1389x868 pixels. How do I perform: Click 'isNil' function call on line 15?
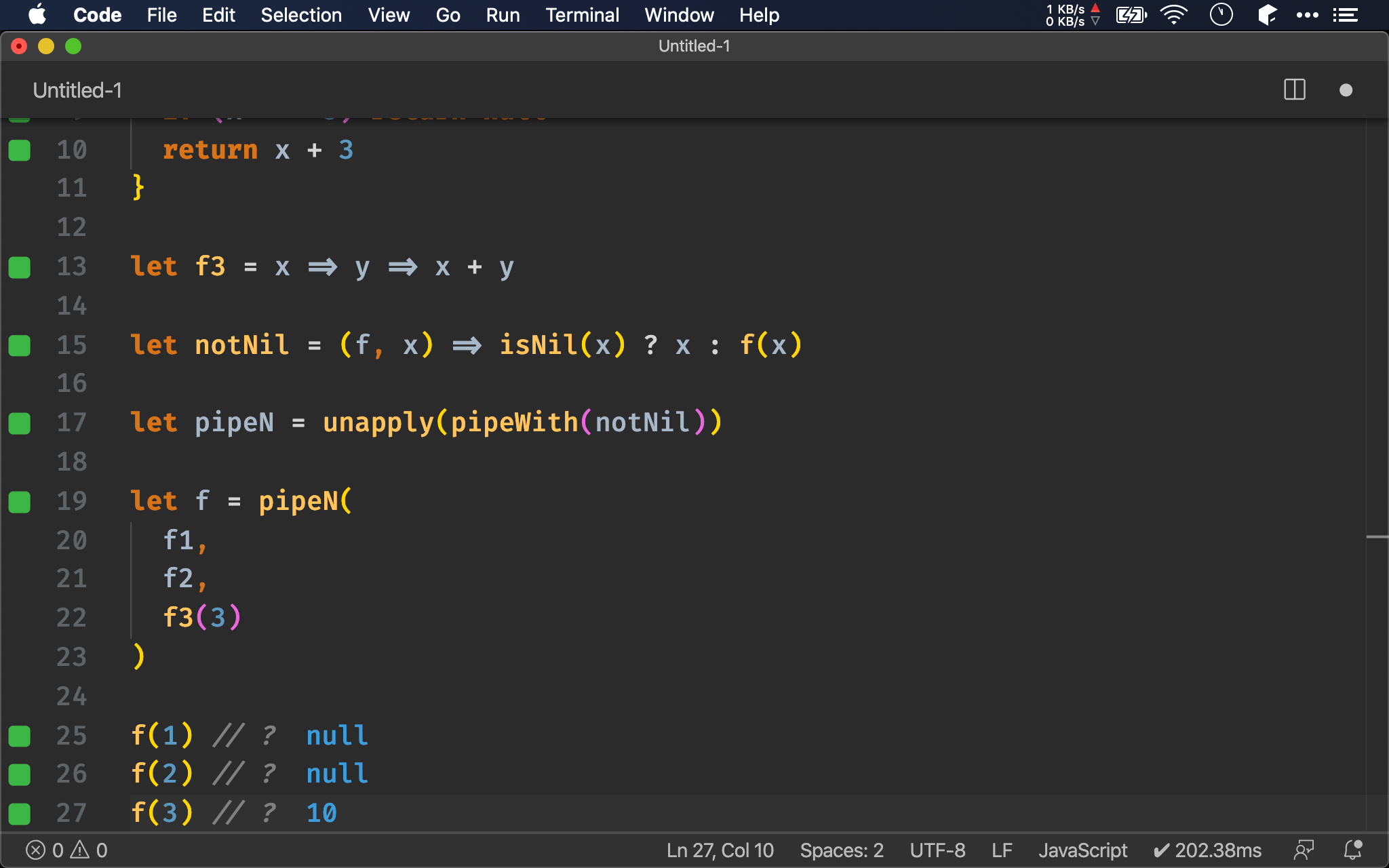(x=539, y=344)
